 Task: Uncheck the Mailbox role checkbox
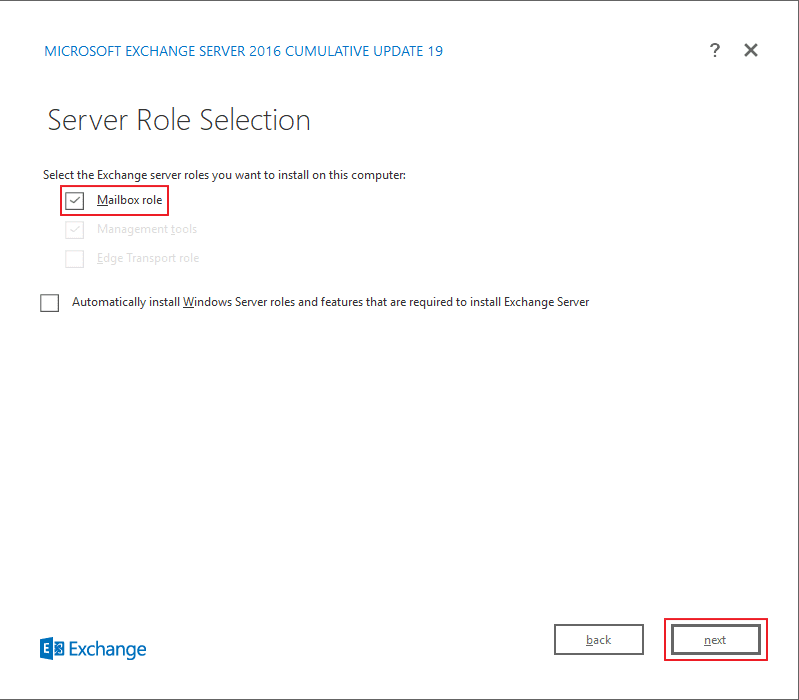[74, 200]
